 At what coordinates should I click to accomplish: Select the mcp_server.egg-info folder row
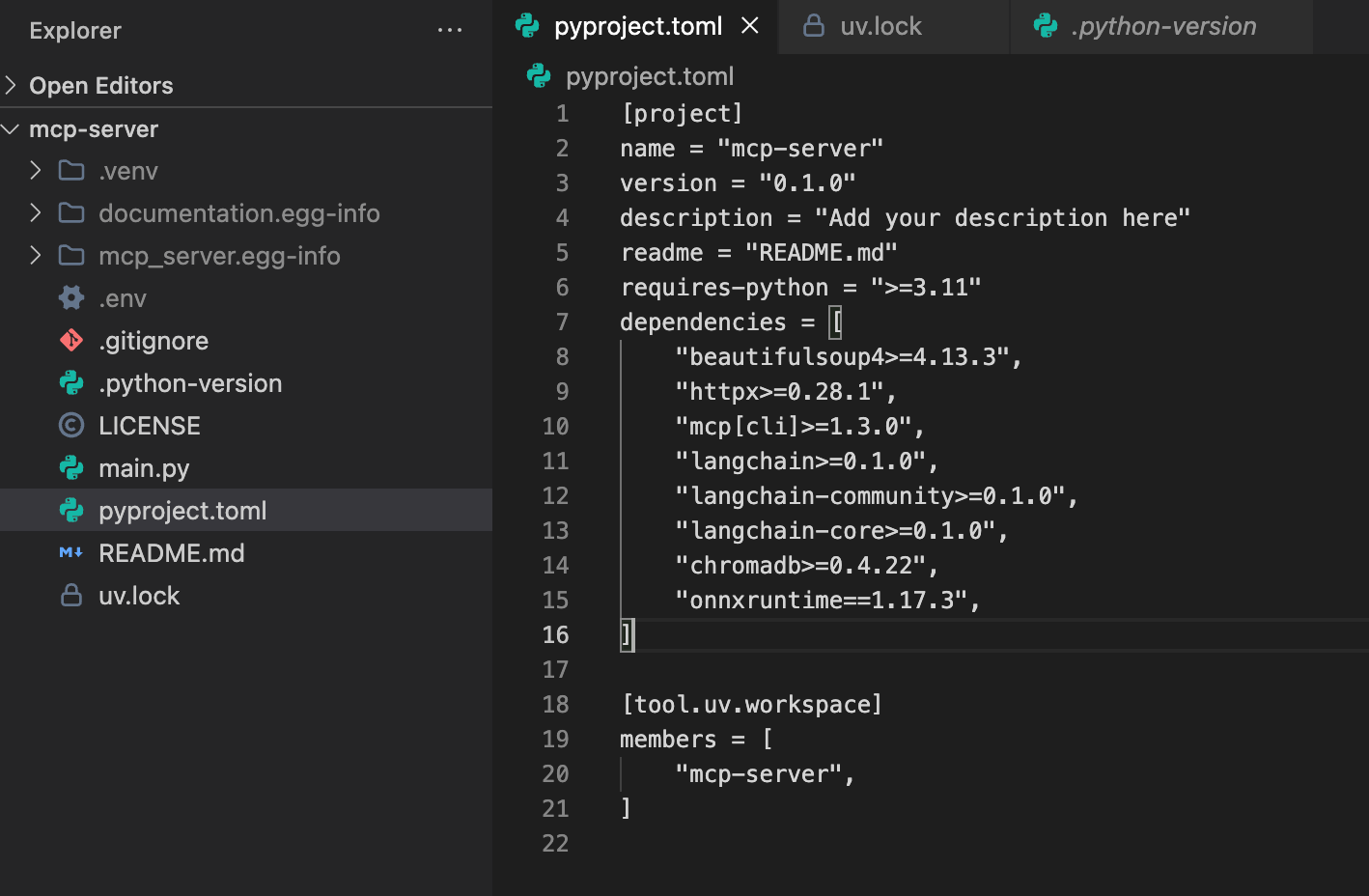[246, 255]
